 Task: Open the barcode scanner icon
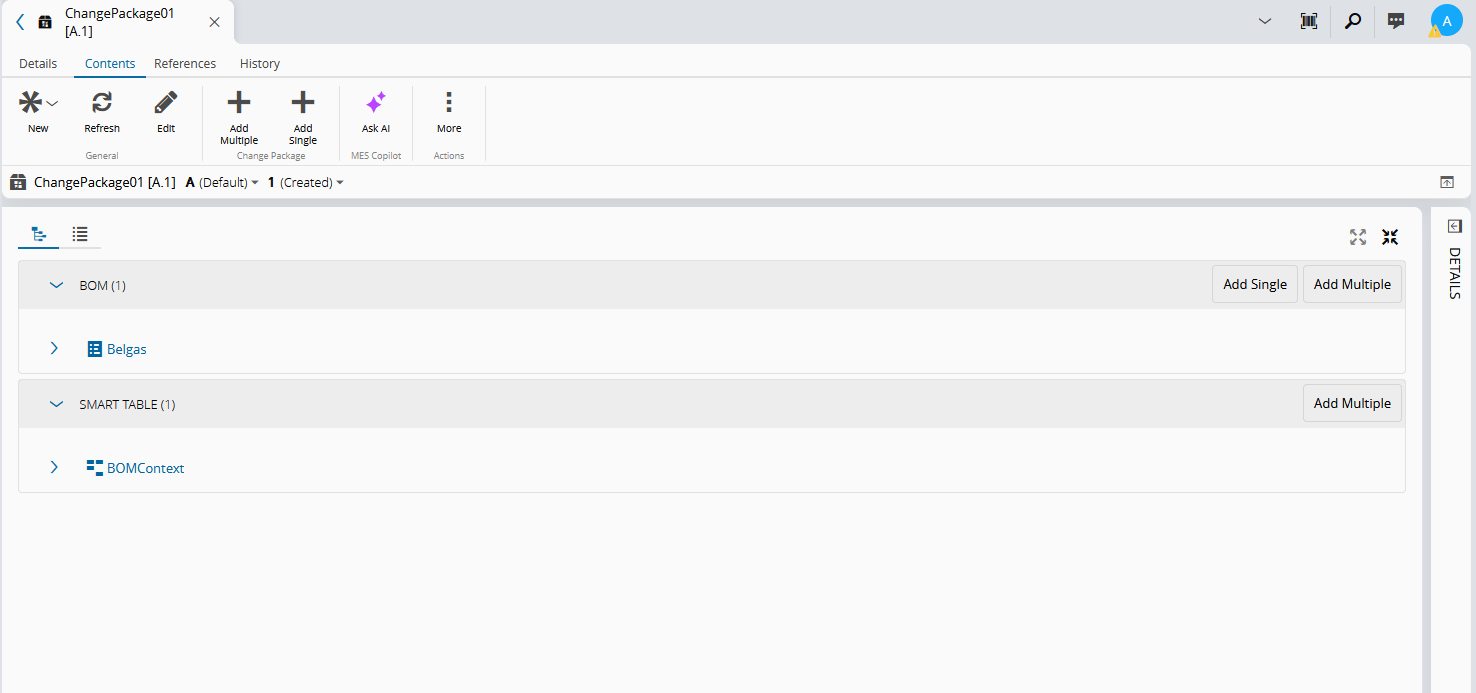tap(1309, 21)
